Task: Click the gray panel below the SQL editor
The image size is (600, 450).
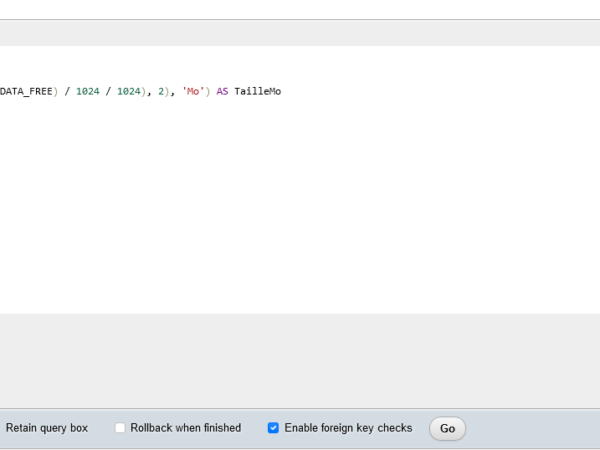Action: [x=300, y=360]
